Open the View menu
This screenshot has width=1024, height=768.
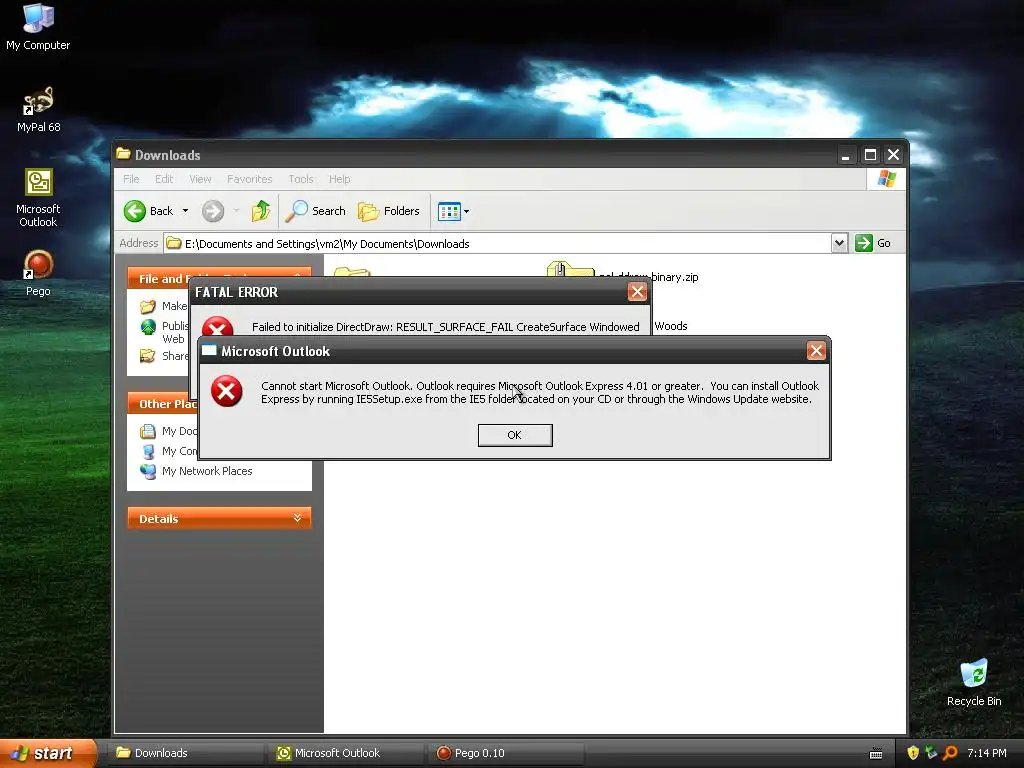click(x=200, y=179)
